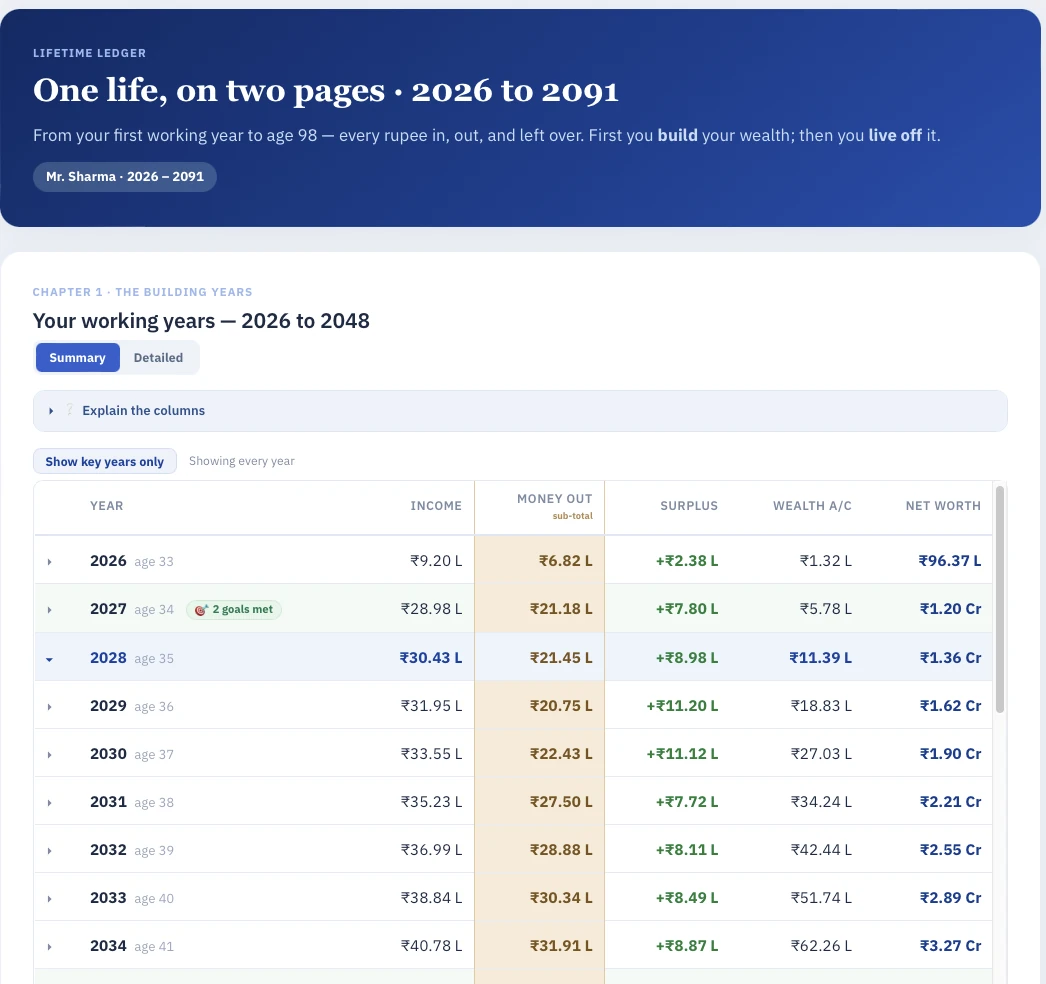1046x984 pixels.
Task: Click wealth value ₹11.39 L
Action: pos(821,658)
